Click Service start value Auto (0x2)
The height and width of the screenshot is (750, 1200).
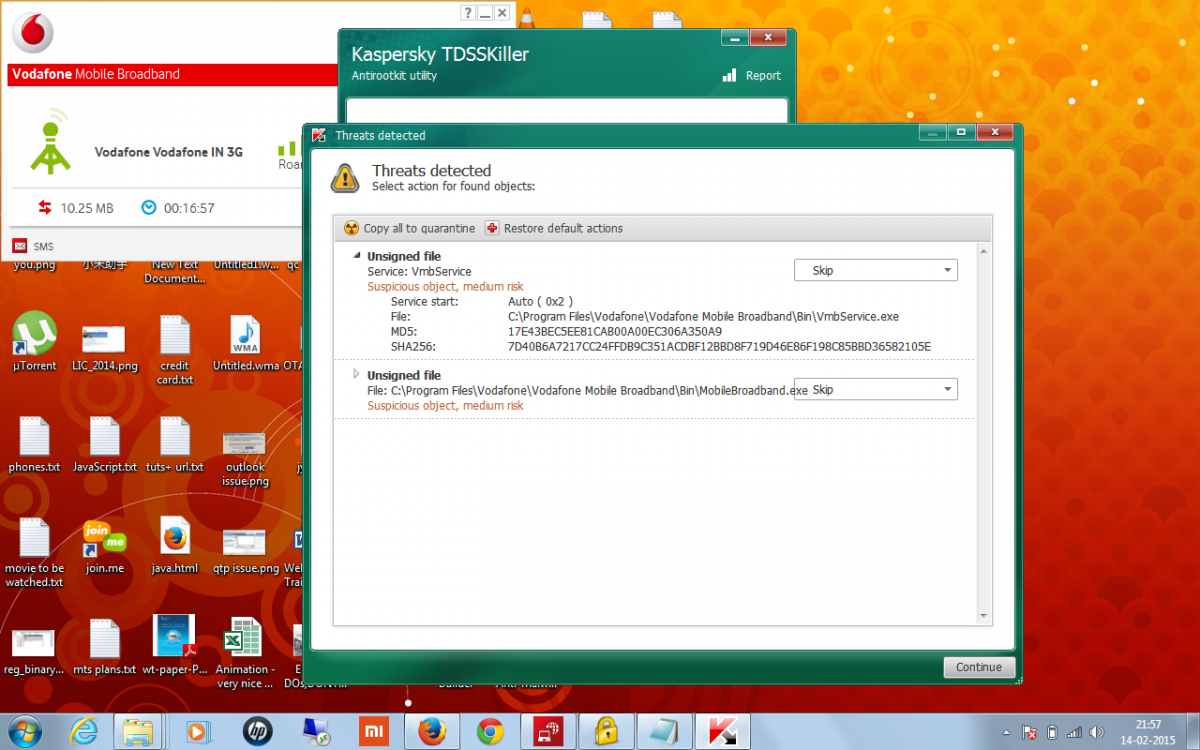tap(540, 301)
